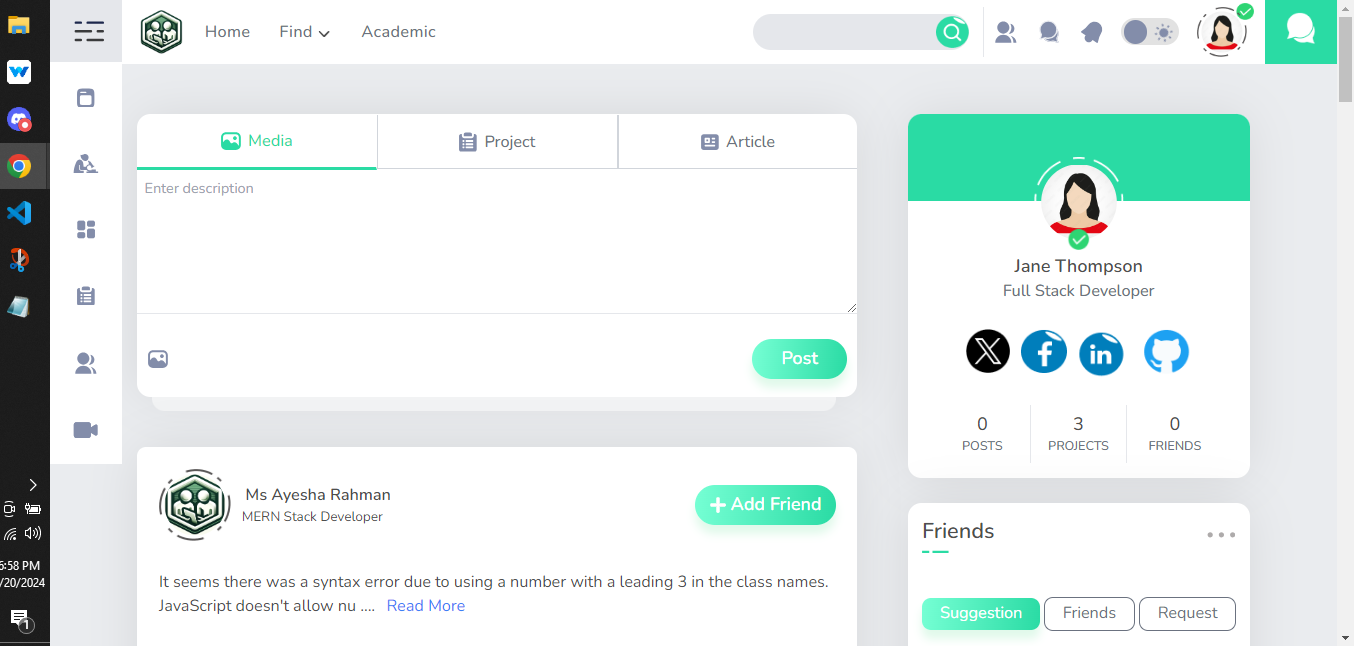Open the GitHub profile icon

point(1166,351)
